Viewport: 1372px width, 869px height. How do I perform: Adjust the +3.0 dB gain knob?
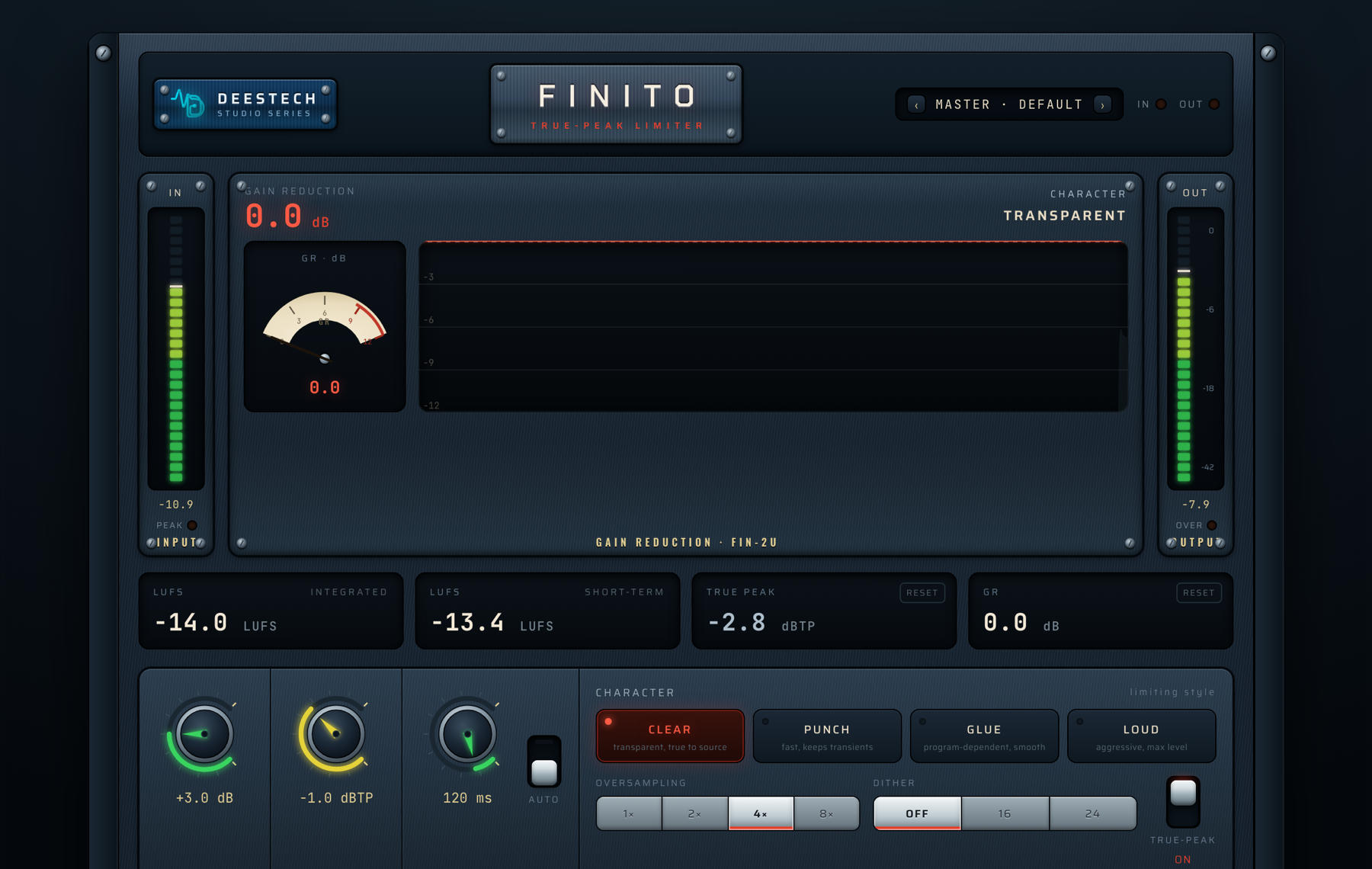pos(204,734)
